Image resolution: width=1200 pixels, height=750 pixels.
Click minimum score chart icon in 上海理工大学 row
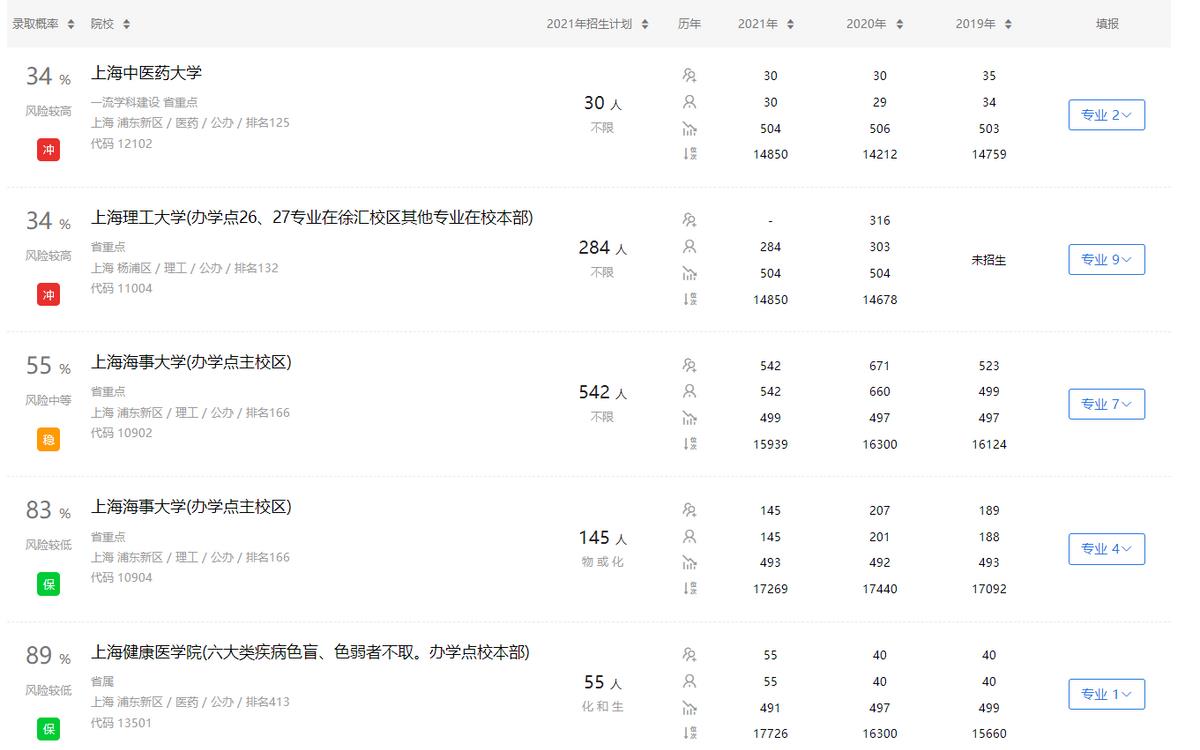689,273
